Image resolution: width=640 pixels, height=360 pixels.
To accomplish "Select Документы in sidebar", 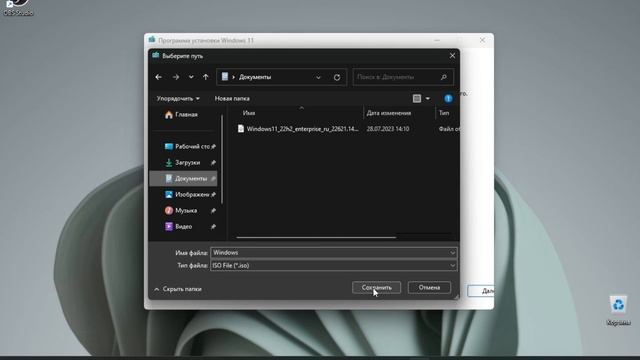I will coord(183,178).
